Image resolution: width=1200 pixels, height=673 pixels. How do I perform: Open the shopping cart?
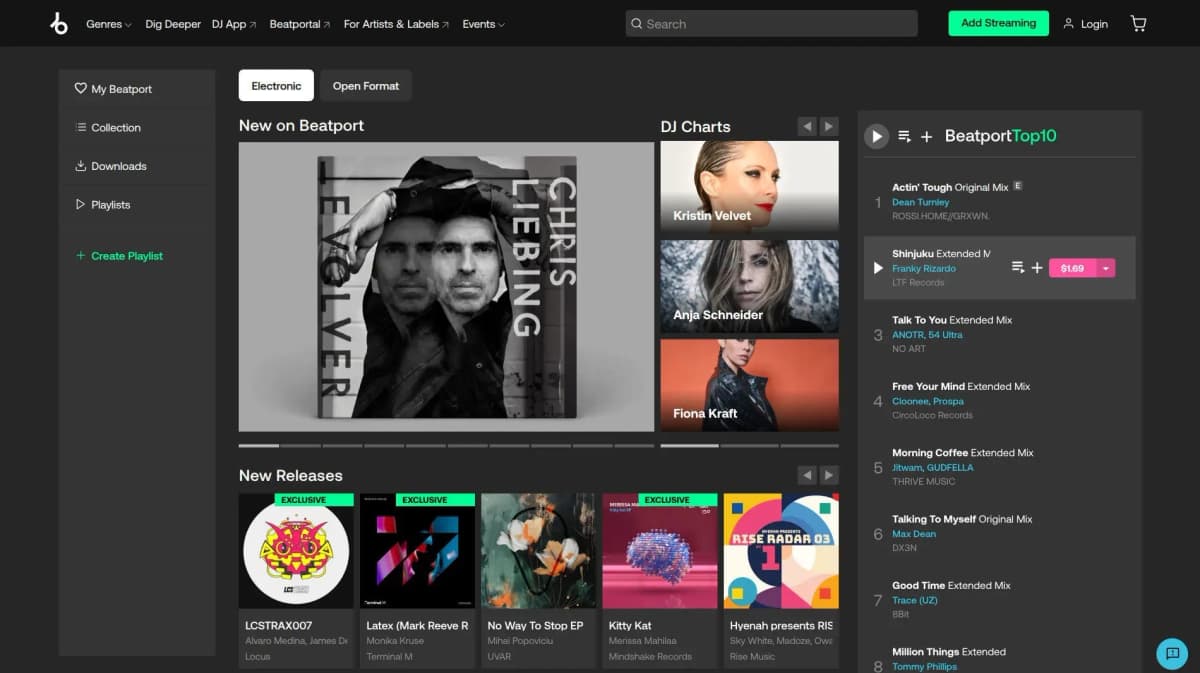(x=1138, y=23)
